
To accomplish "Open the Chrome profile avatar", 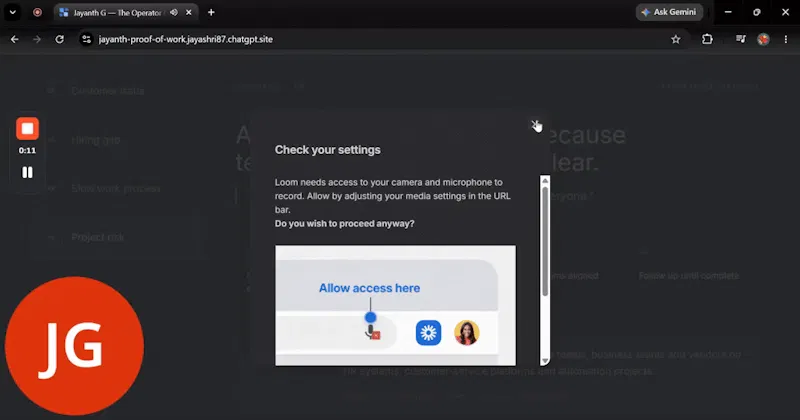I will point(763,39).
